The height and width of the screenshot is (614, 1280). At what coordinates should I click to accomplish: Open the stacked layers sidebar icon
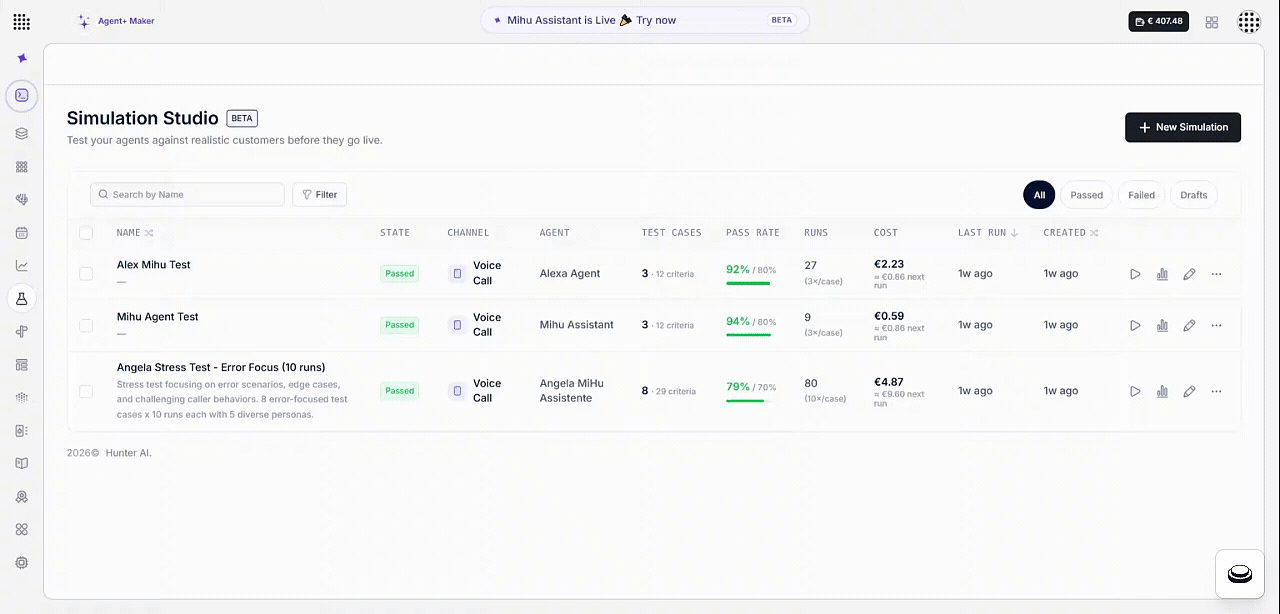point(22,133)
